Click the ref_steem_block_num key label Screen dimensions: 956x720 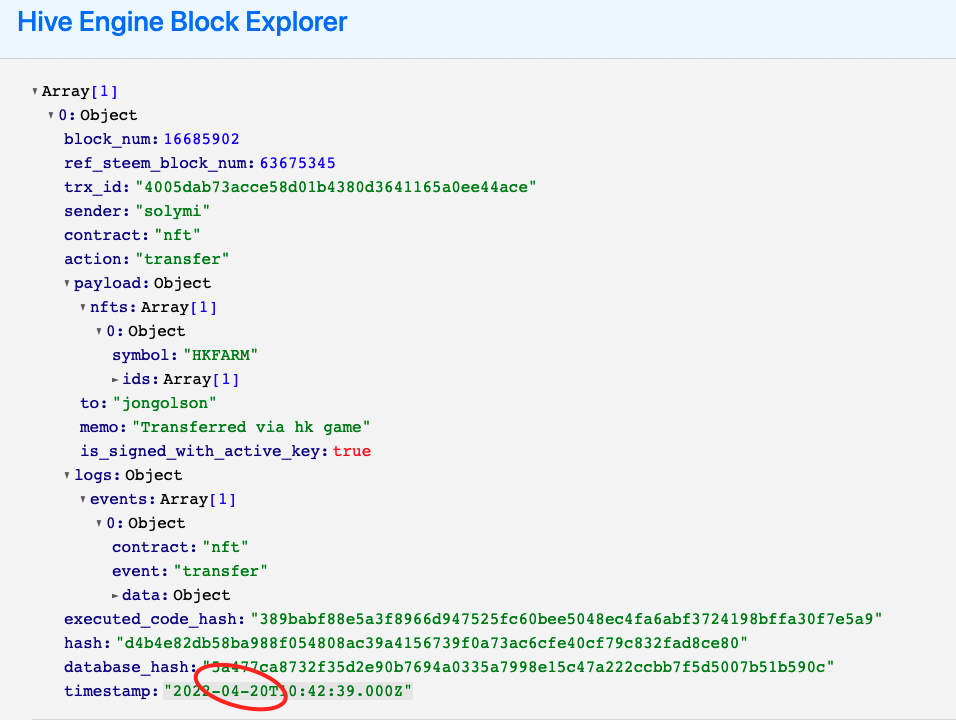click(x=159, y=163)
